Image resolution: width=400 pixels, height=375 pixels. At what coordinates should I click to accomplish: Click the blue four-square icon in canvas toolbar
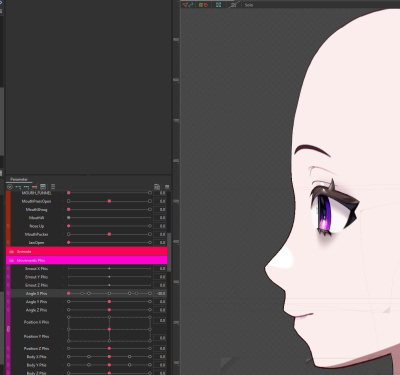tap(218, 5)
